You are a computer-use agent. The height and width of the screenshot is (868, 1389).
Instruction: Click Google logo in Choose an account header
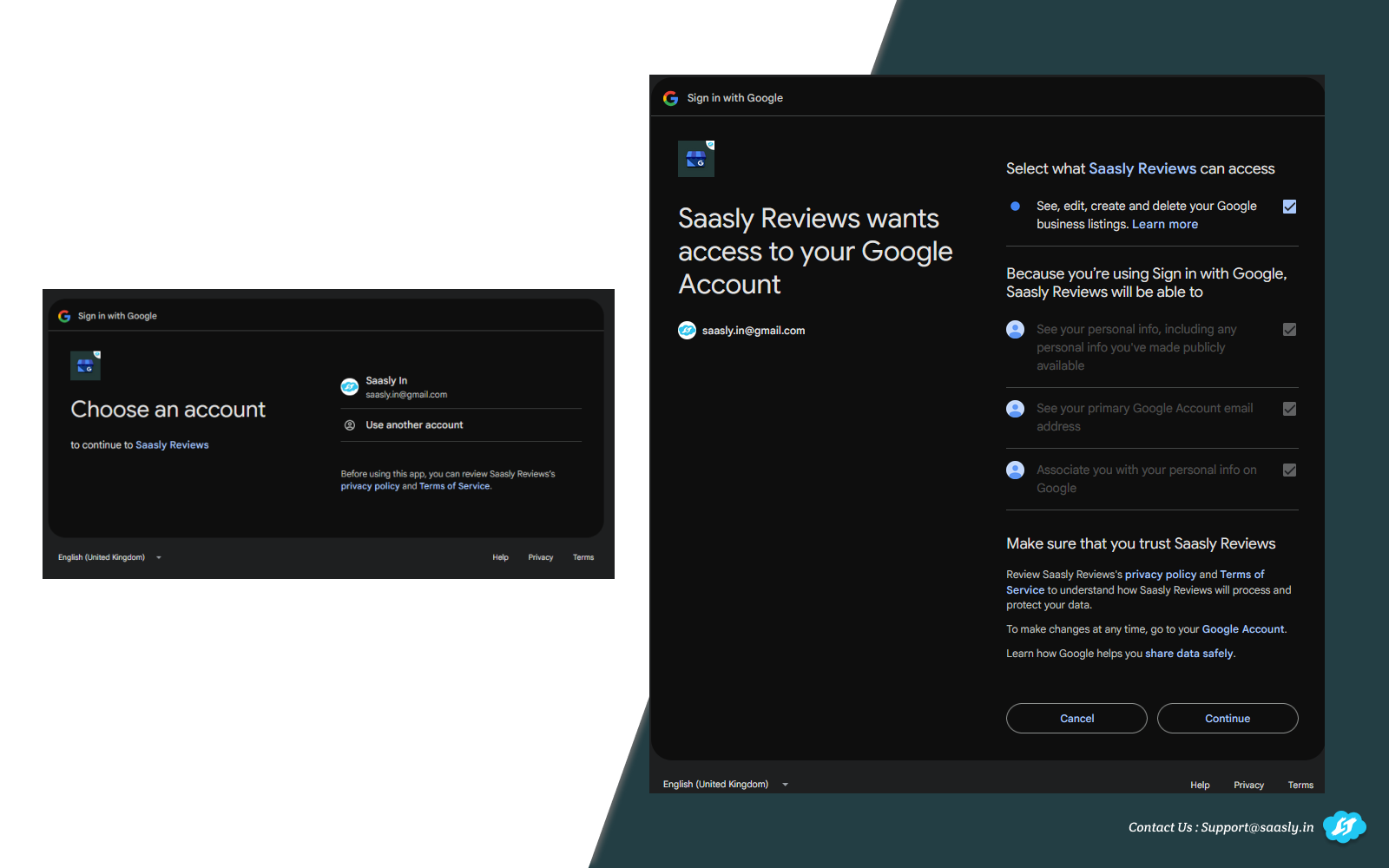pos(64,316)
